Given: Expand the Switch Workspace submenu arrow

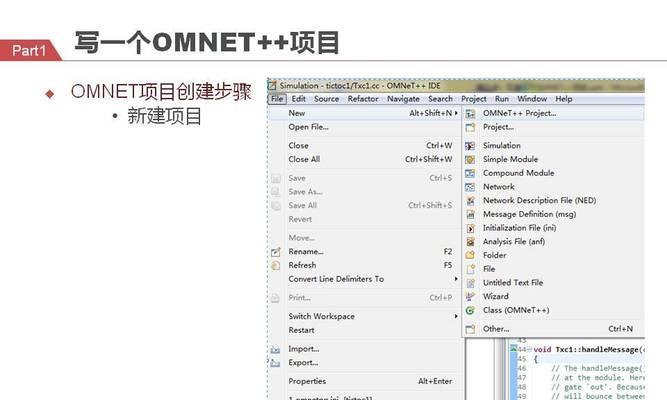Looking at the screenshot, I should pyautogui.click(x=456, y=317).
